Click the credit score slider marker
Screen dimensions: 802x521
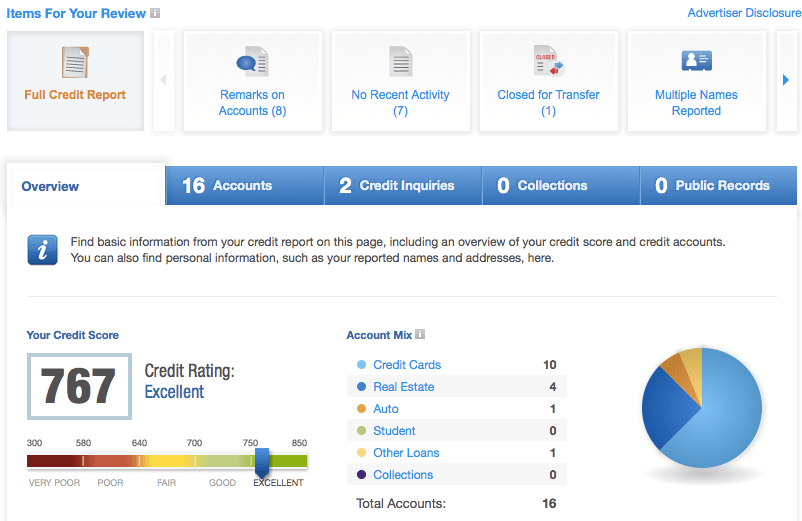[262, 462]
